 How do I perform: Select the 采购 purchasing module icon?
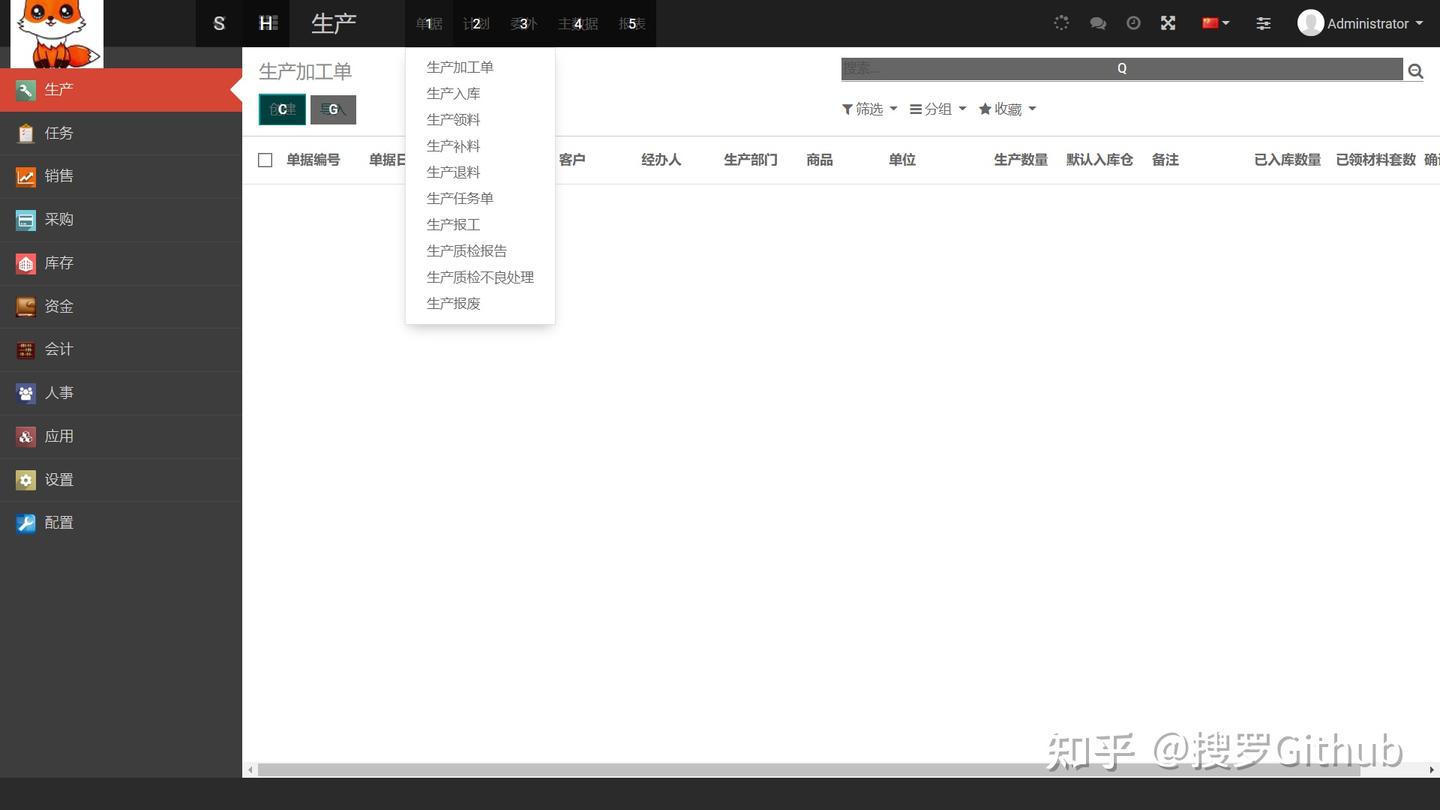click(58, 219)
